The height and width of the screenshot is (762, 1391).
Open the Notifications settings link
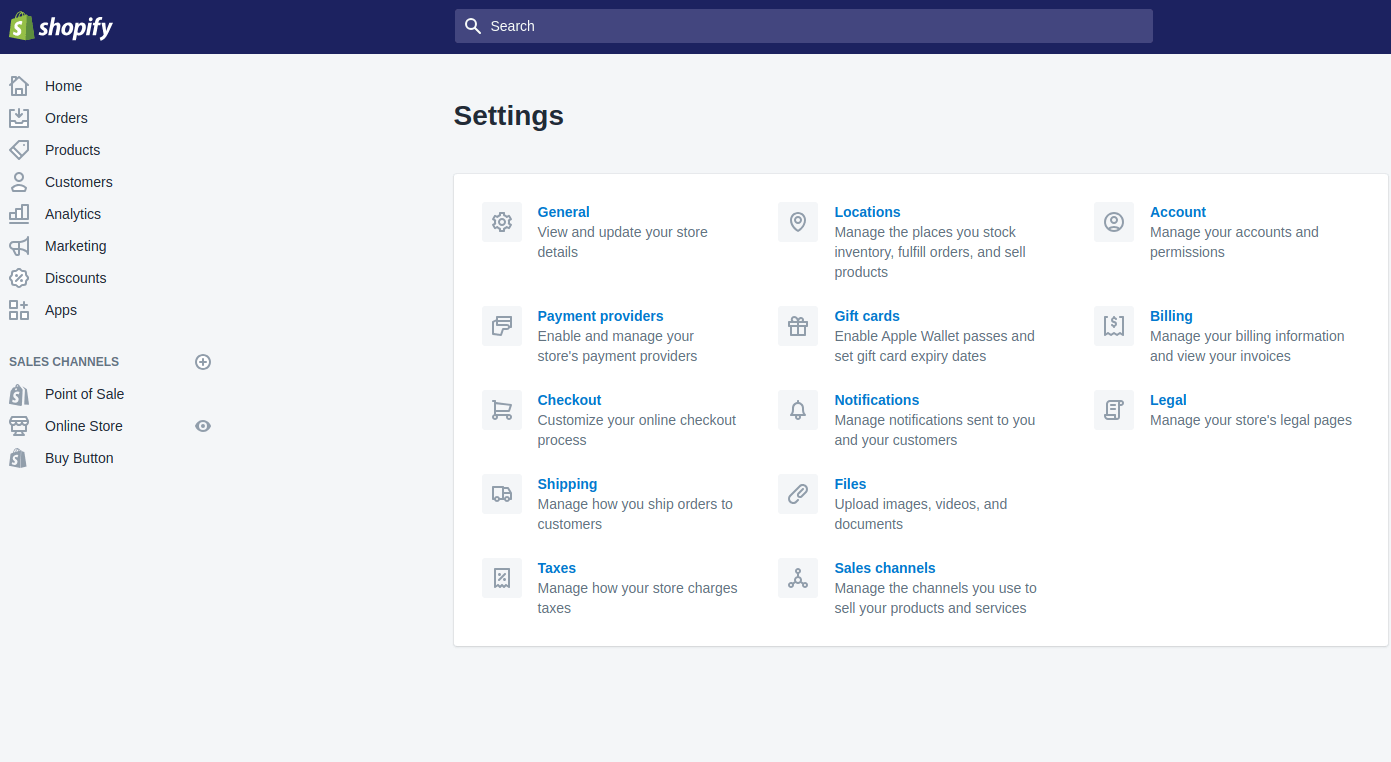coord(877,400)
